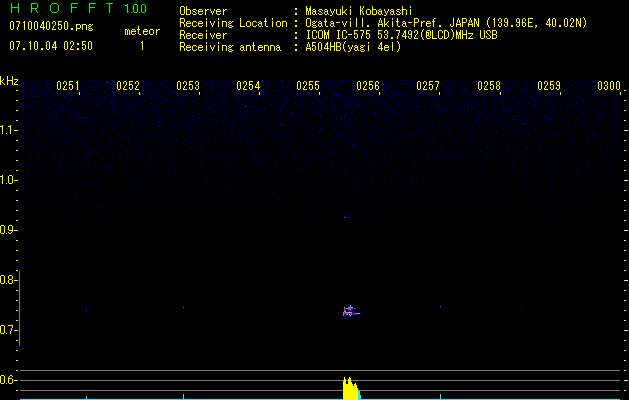Click the small blue echo below 0253
The width and height of the screenshot is (629, 400).
[x=183, y=308]
